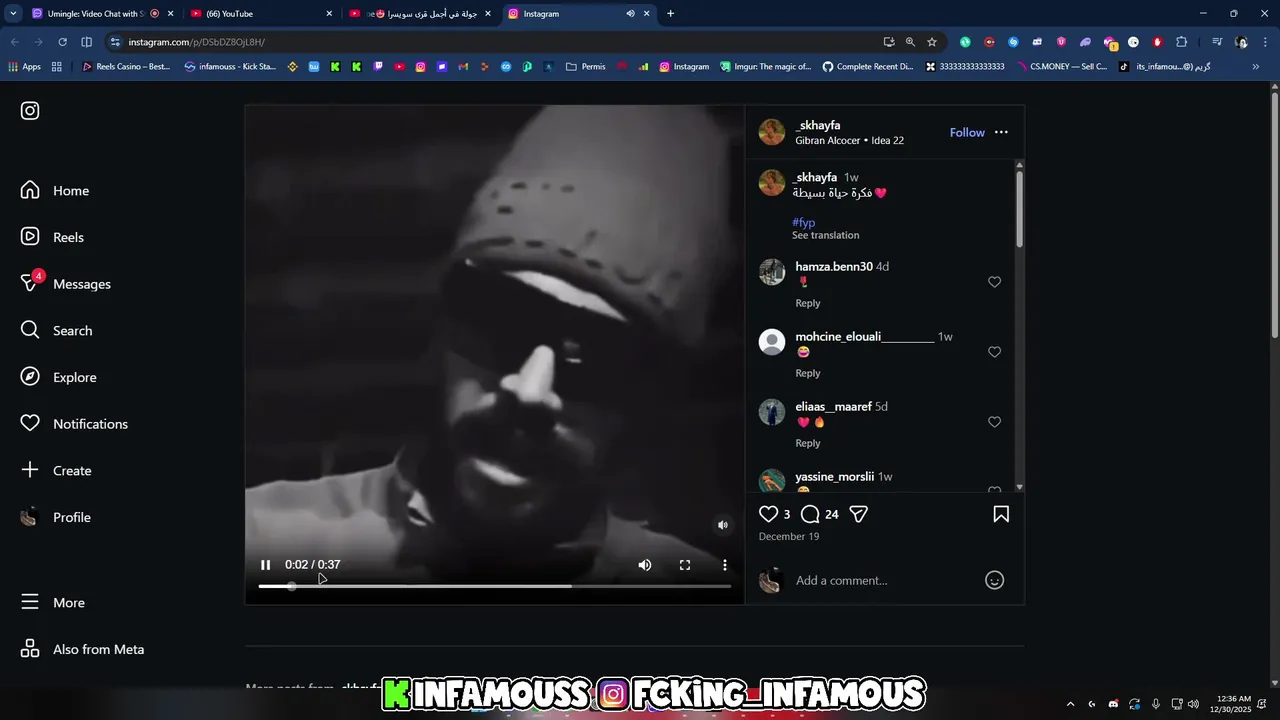The height and width of the screenshot is (720, 1280).
Task: Reload the page
Action: [62, 42]
